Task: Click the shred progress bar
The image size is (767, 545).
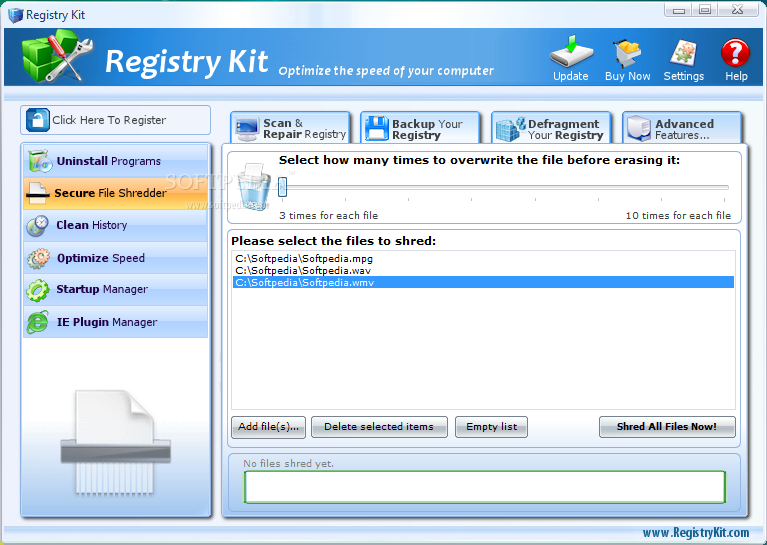Action: tap(485, 487)
